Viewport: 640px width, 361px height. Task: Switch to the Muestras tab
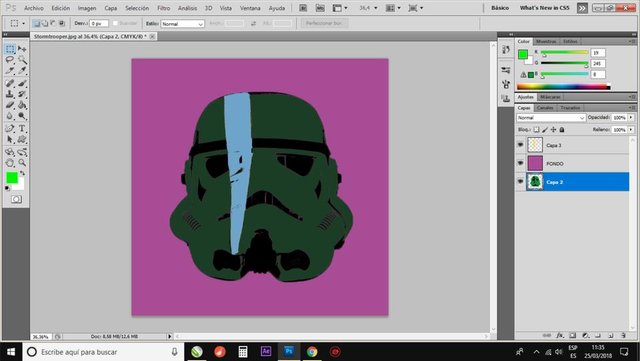546,42
